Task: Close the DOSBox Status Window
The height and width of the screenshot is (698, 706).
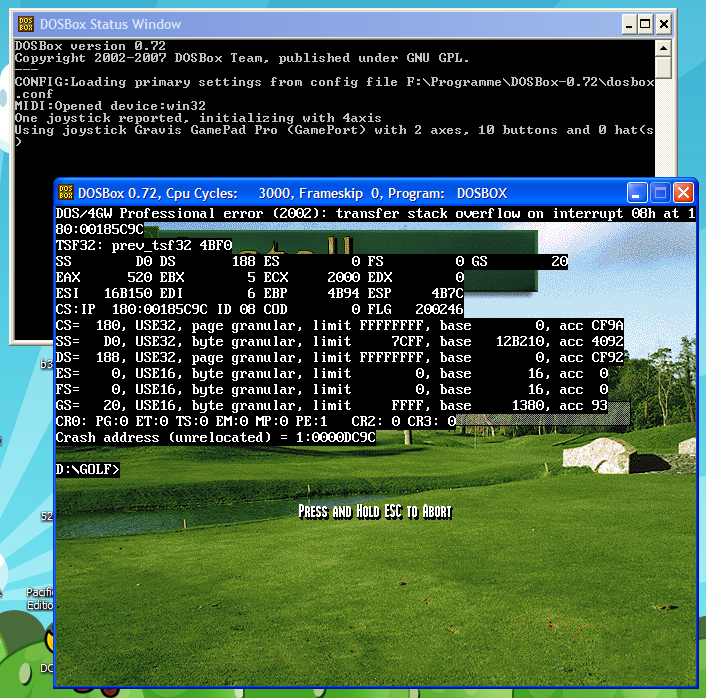Action: [665, 24]
